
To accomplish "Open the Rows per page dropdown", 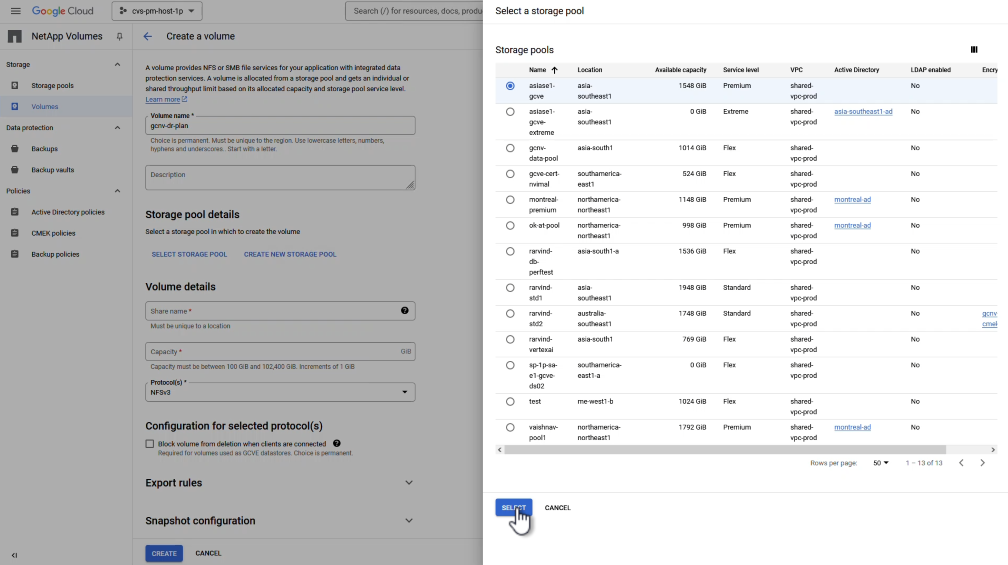I will click(x=881, y=463).
